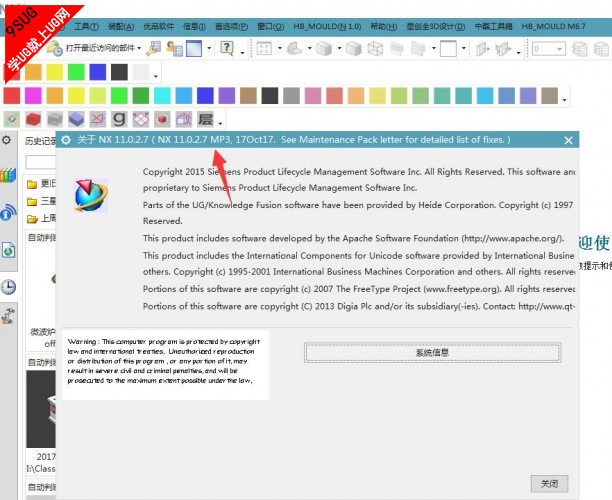Click the person-with-list toolbar icon
Screen dimensions: 612x500
tap(174, 48)
